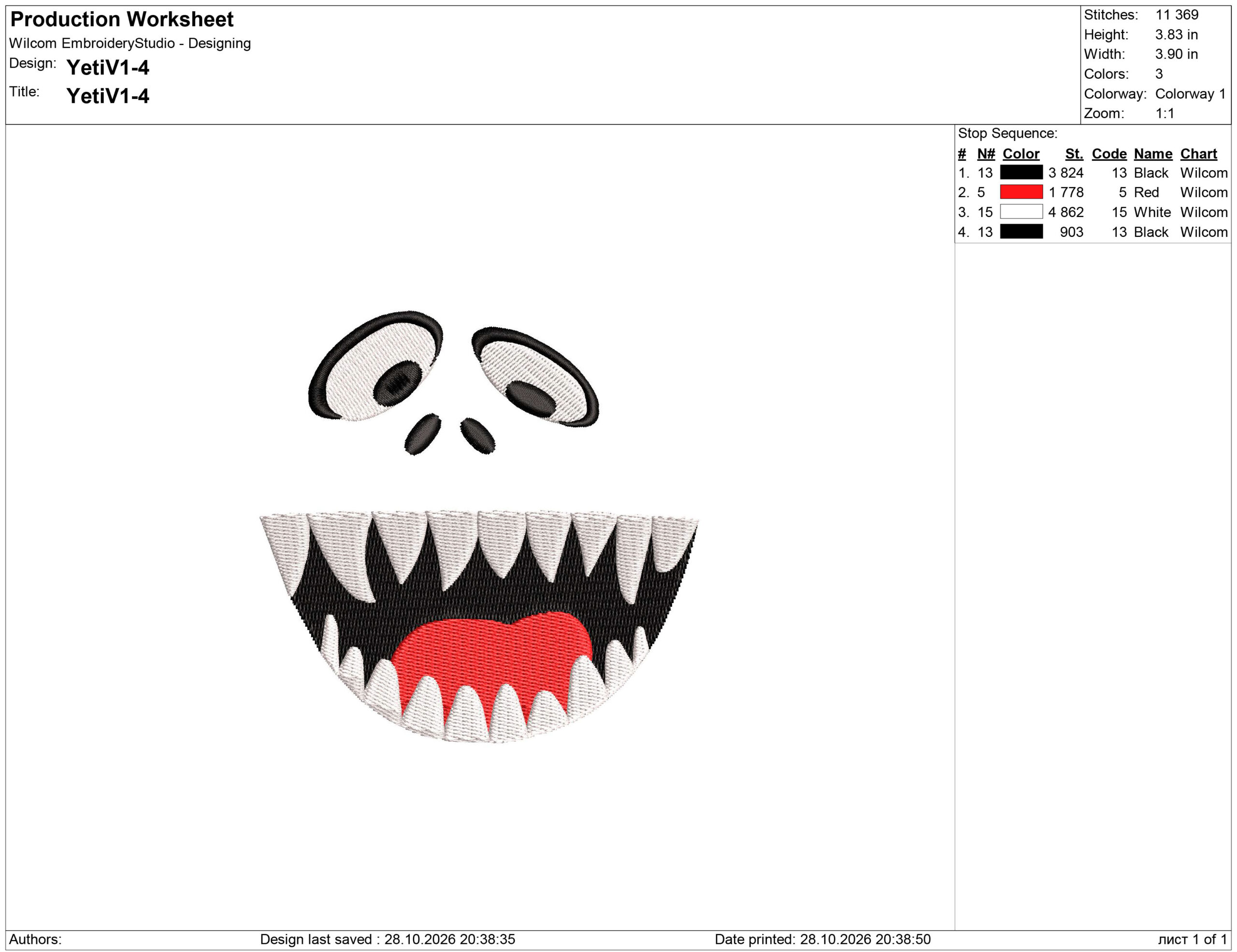Click the 'N#' column header
1237x952 pixels.
click(x=986, y=154)
